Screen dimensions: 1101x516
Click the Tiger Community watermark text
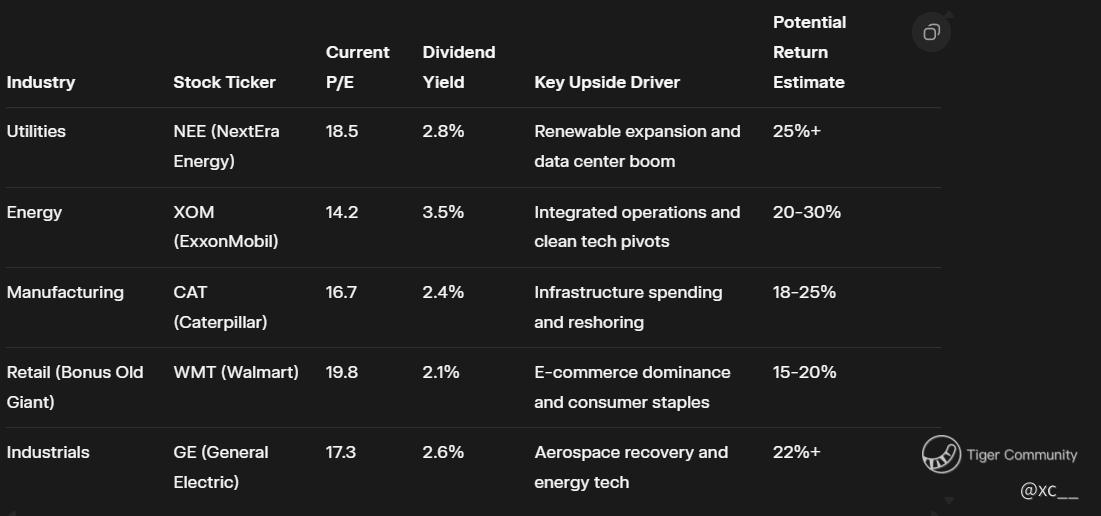click(1022, 455)
